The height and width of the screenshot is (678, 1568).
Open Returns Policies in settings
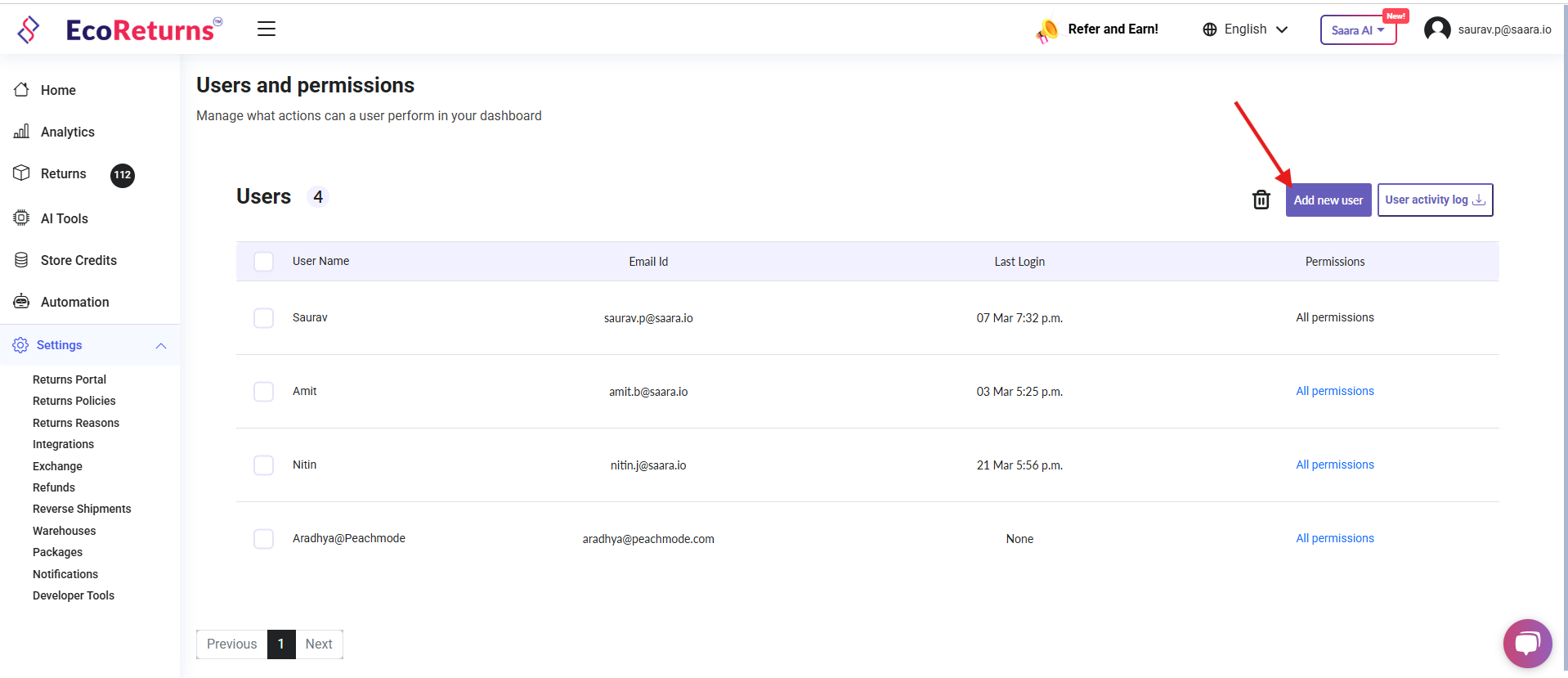[x=74, y=401]
